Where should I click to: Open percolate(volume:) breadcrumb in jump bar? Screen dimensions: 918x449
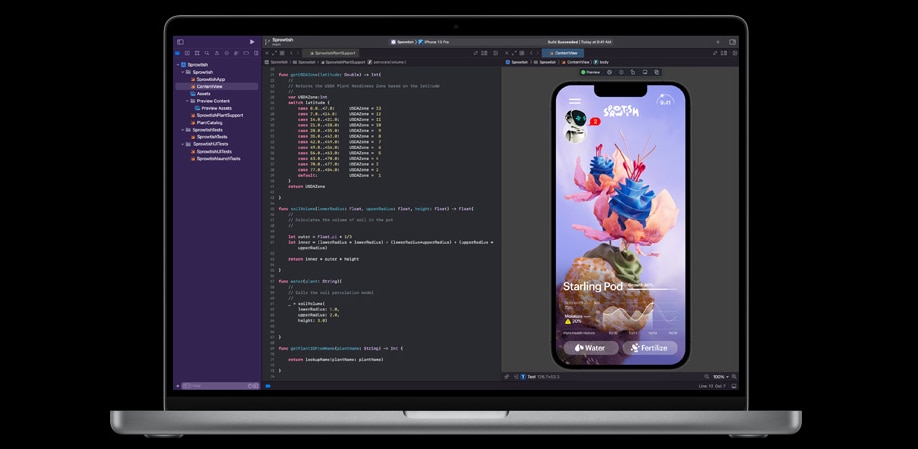(386, 61)
